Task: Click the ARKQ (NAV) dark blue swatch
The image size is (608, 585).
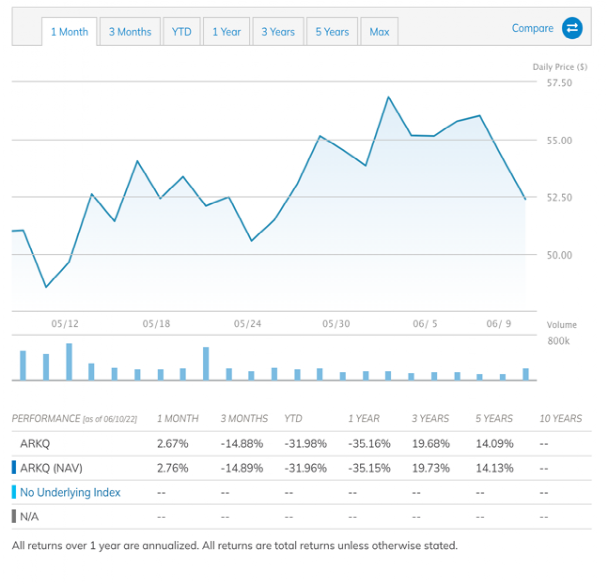Action: point(13,467)
